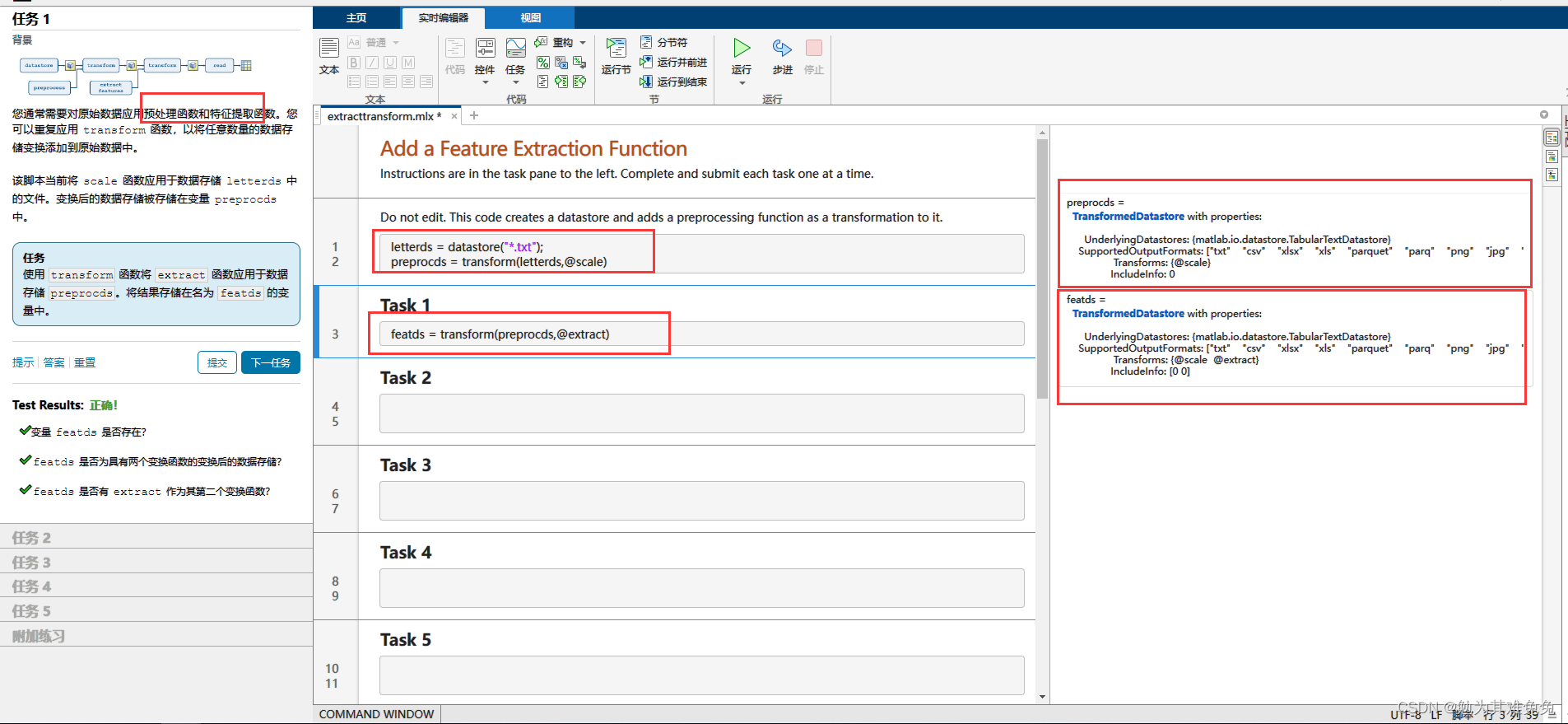Click the 下一任务 Next Task button

(x=271, y=362)
